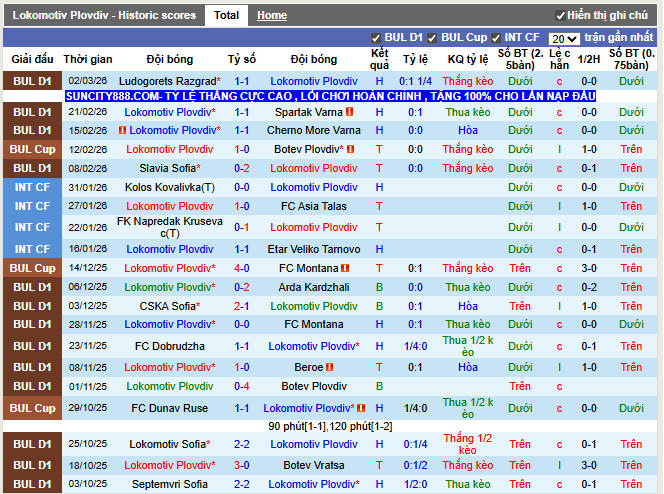Switch to the Total tab
The height and width of the screenshot is (494, 664).
pos(226,16)
